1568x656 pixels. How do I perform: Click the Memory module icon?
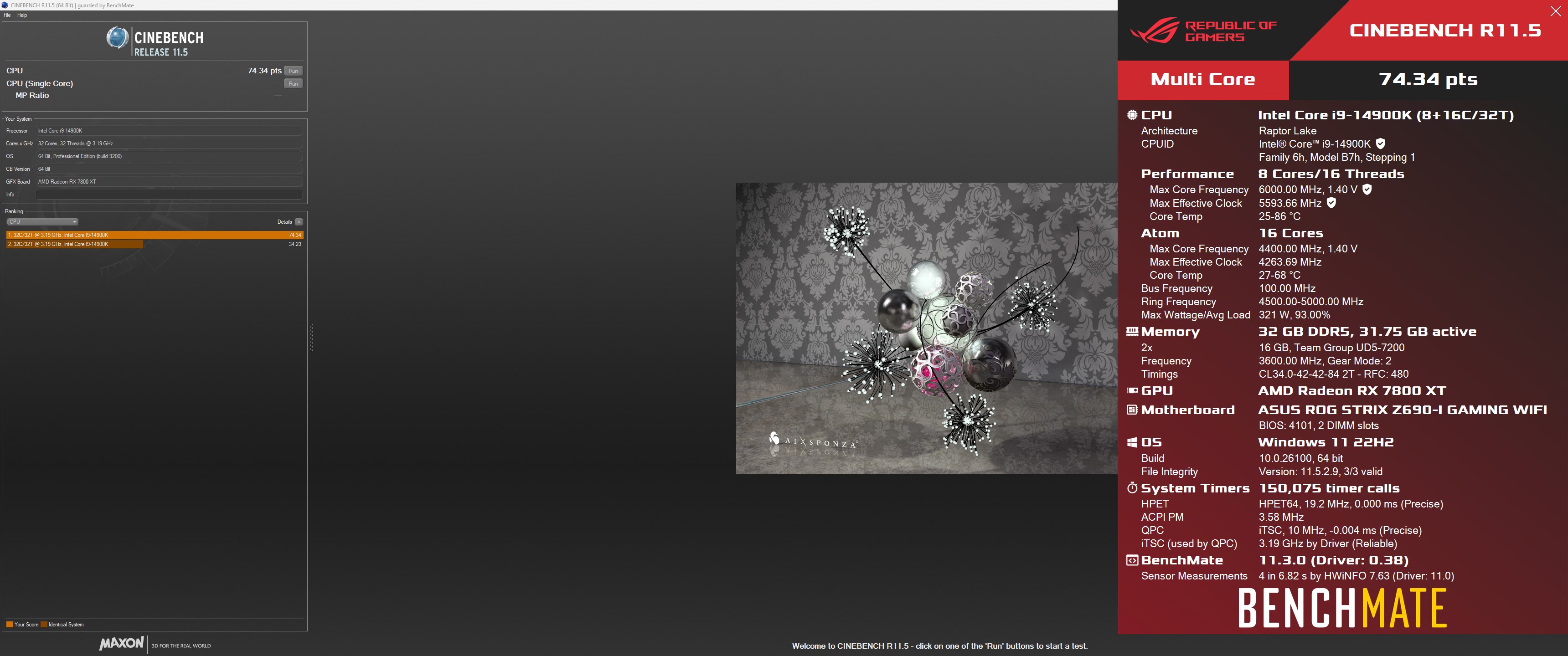[x=1132, y=332]
